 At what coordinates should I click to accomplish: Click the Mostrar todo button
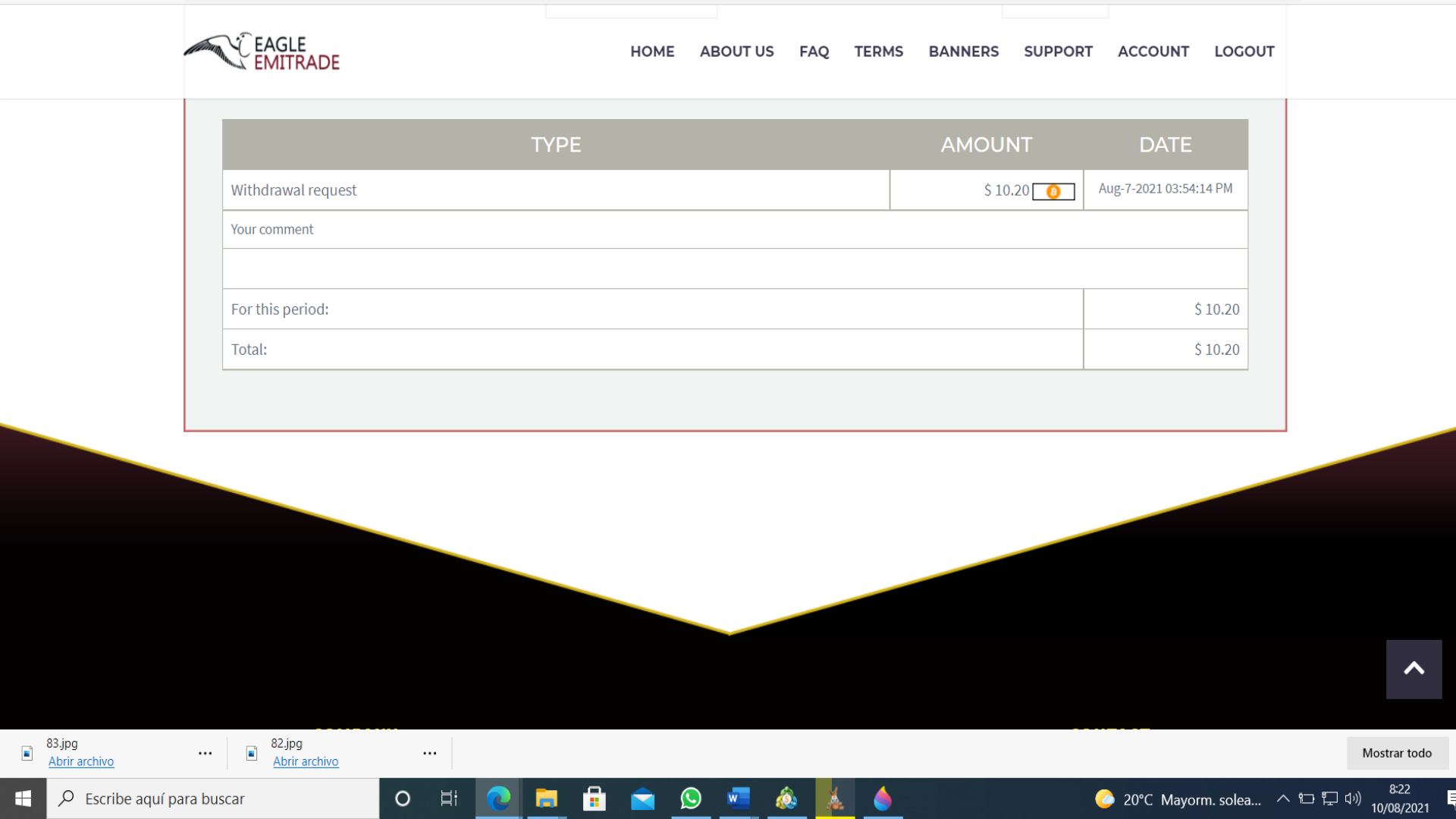[1396, 753]
